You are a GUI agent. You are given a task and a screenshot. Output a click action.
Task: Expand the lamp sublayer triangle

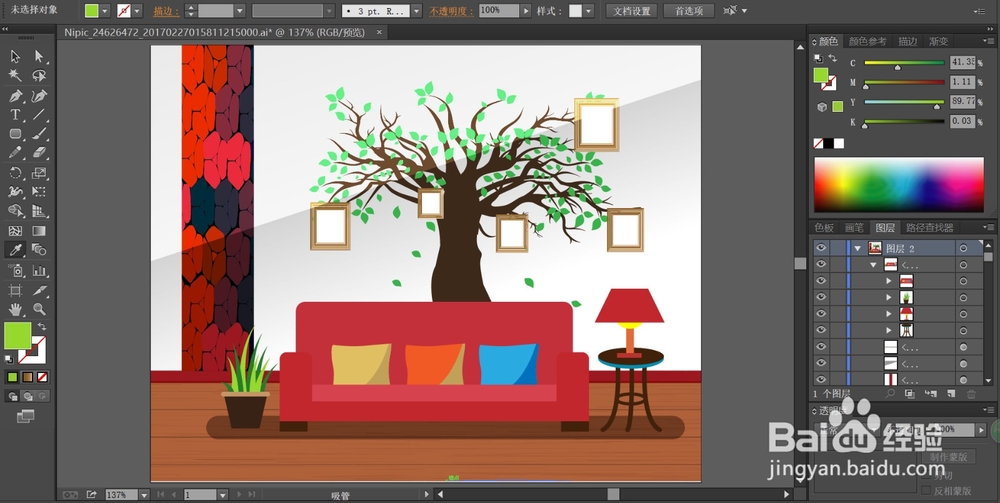pyautogui.click(x=888, y=314)
